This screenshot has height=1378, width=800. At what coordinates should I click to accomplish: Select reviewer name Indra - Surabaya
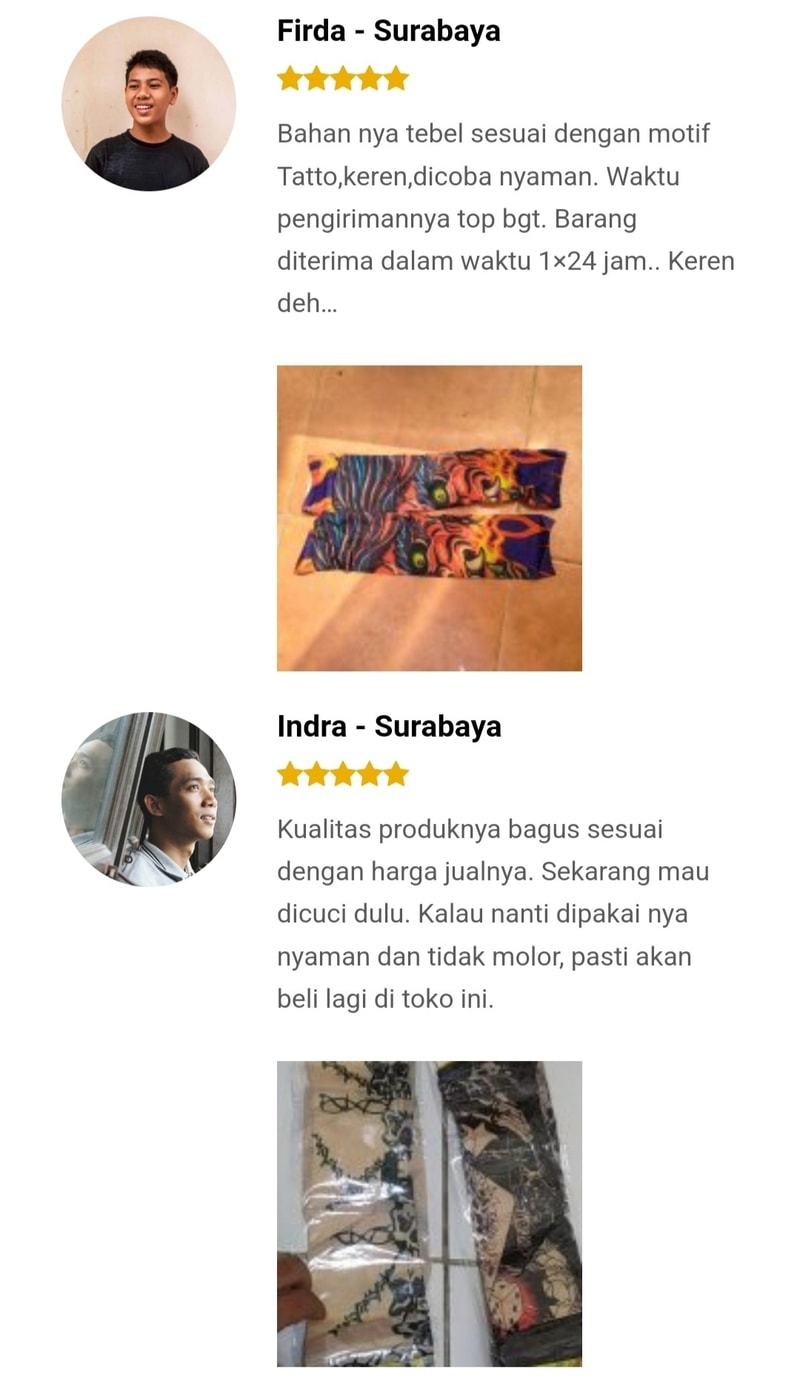(389, 726)
